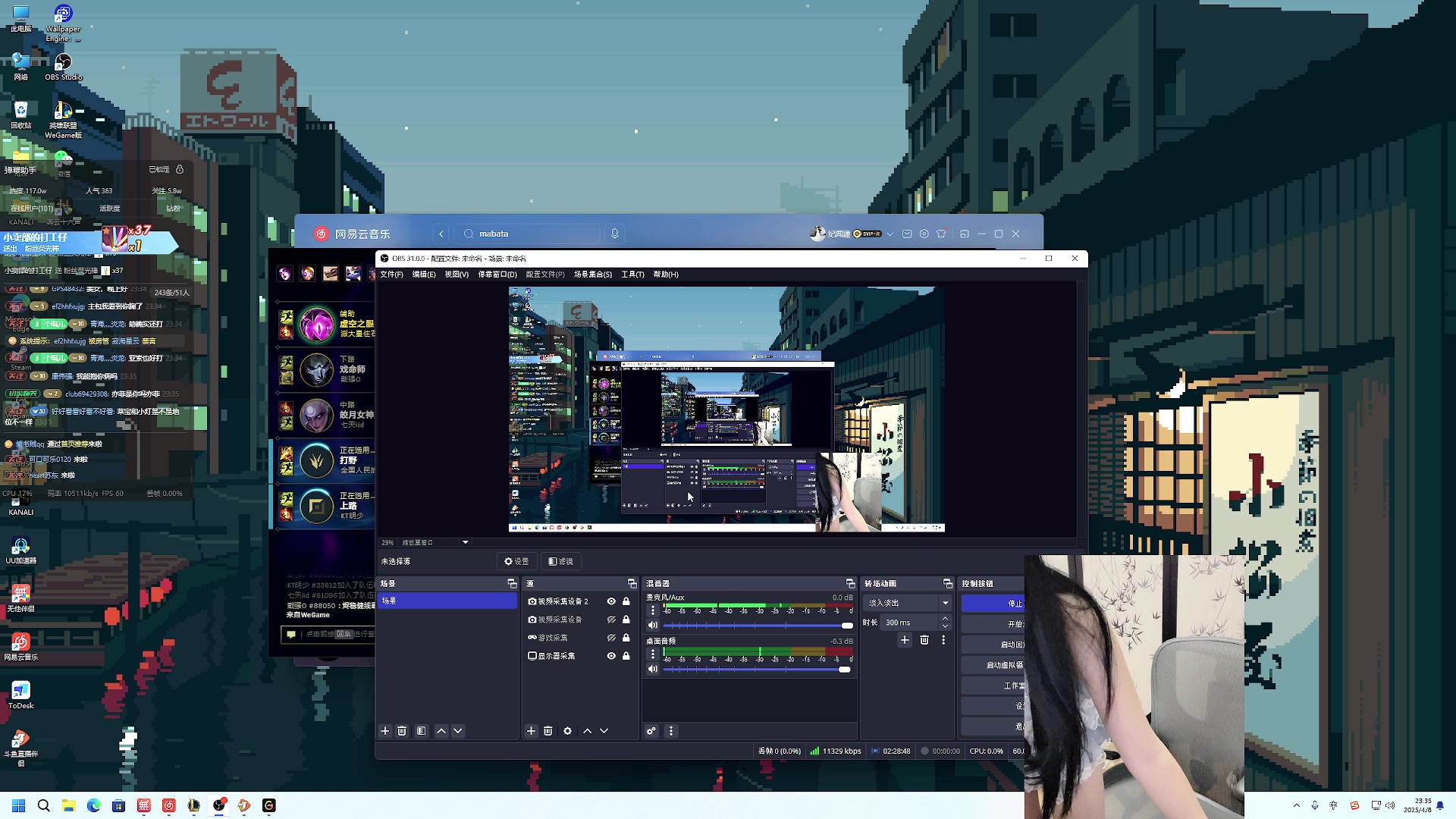Hide 视频采集设备 2 source with eye
The height and width of the screenshot is (819, 1456).
coord(611,601)
